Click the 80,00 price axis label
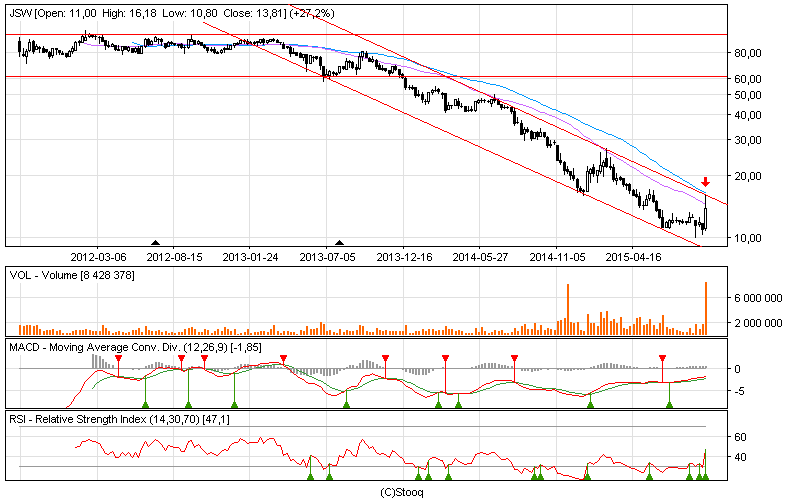Image resolution: width=800 pixels, height=500 pixels. pyautogui.click(x=747, y=53)
